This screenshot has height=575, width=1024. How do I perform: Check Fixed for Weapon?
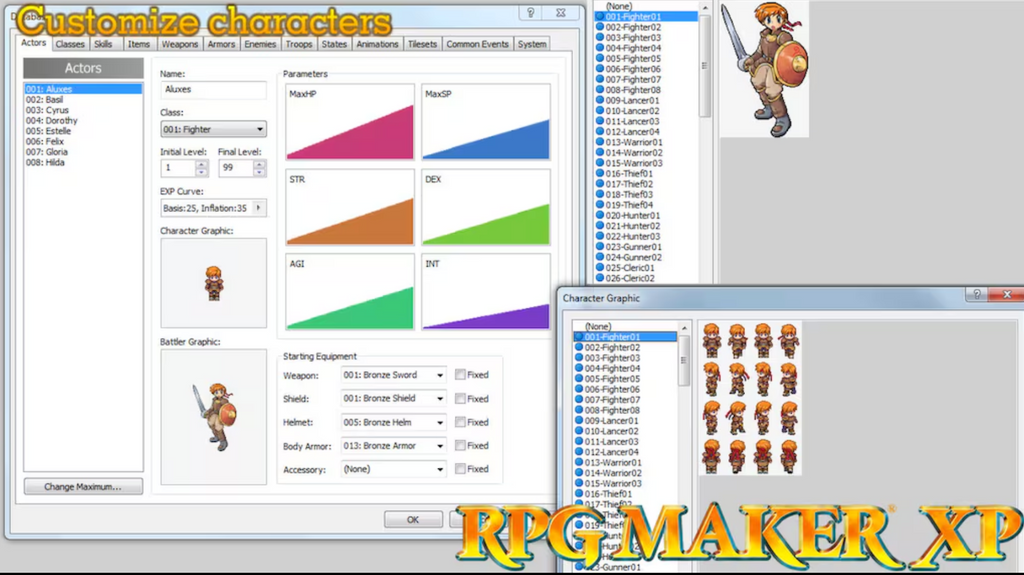click(460, 375)
